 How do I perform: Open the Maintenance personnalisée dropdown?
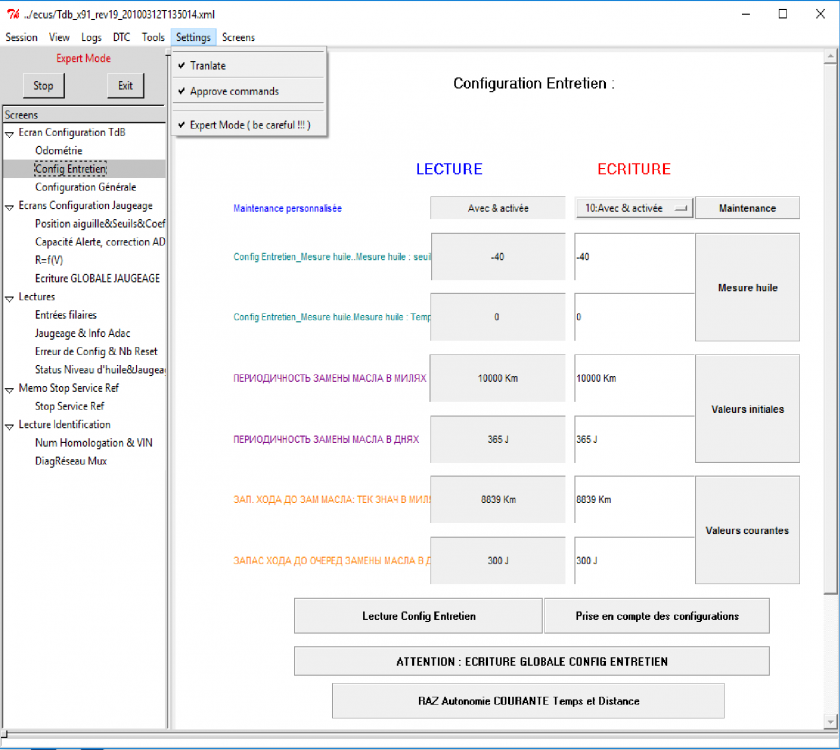[634, 208]
